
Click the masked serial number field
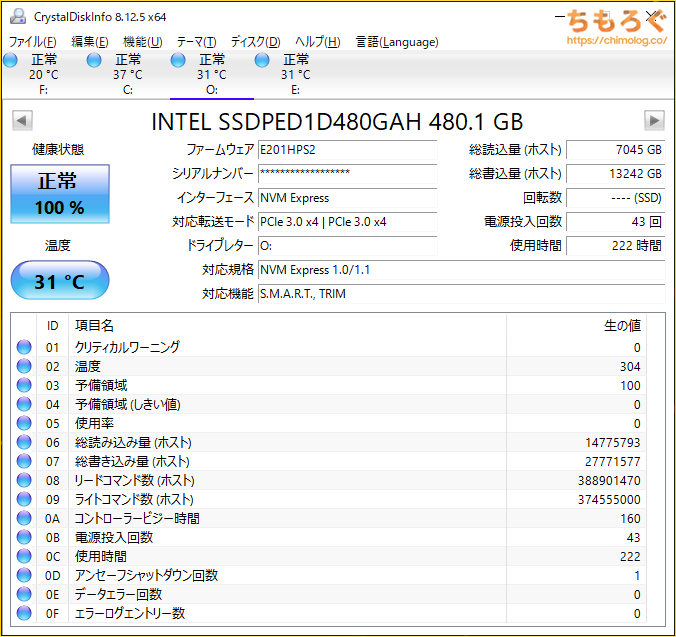click(347, 174)
